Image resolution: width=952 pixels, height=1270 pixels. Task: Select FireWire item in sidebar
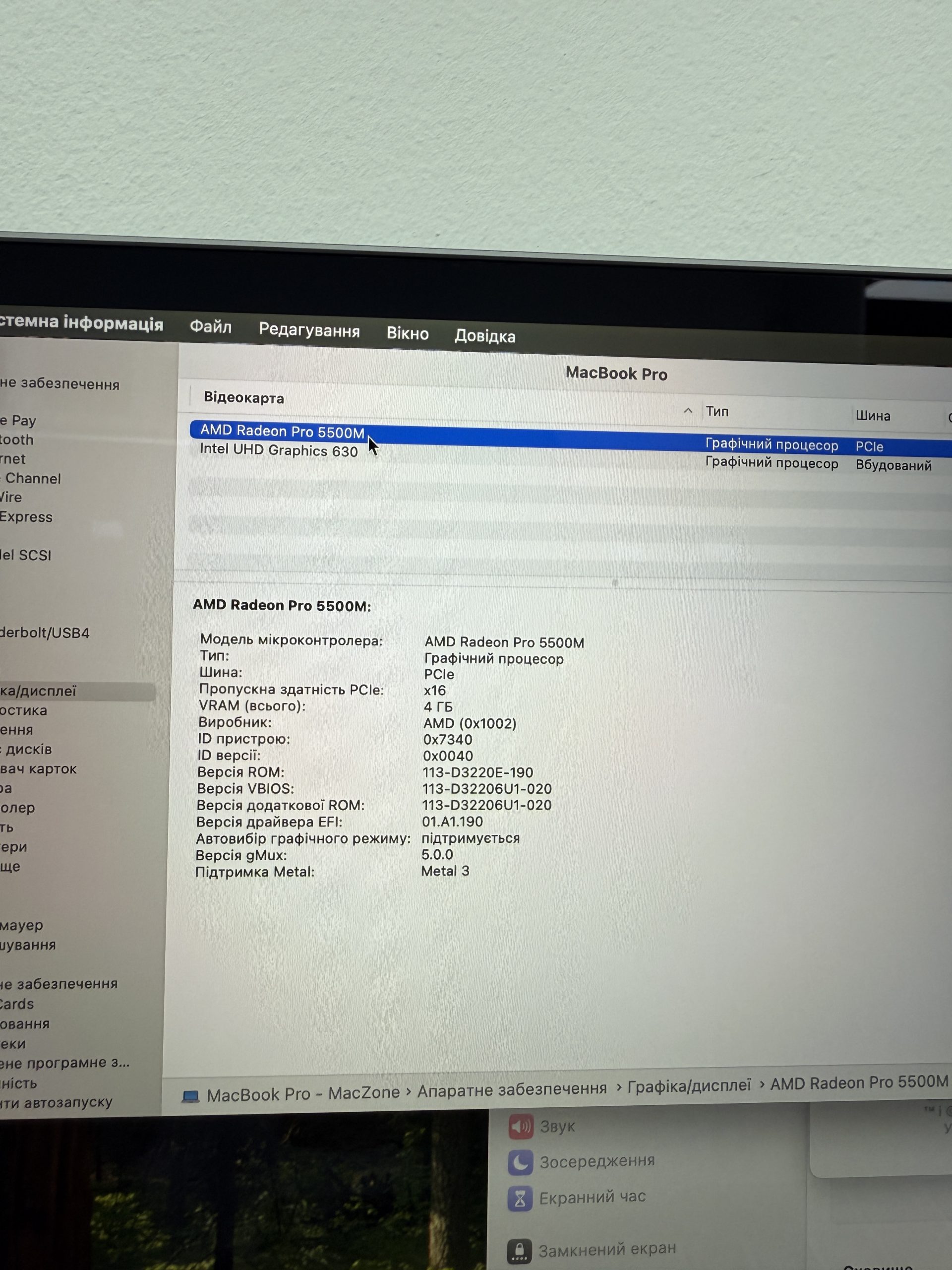(11, 497)
